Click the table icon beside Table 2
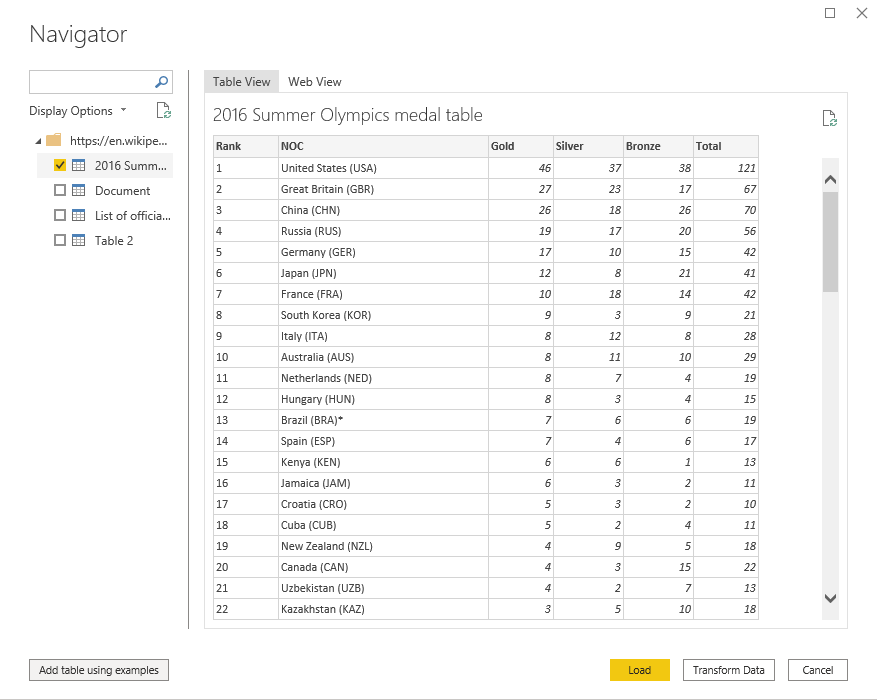The height and width of the screenshot is (700, 877). coord(79,240)
